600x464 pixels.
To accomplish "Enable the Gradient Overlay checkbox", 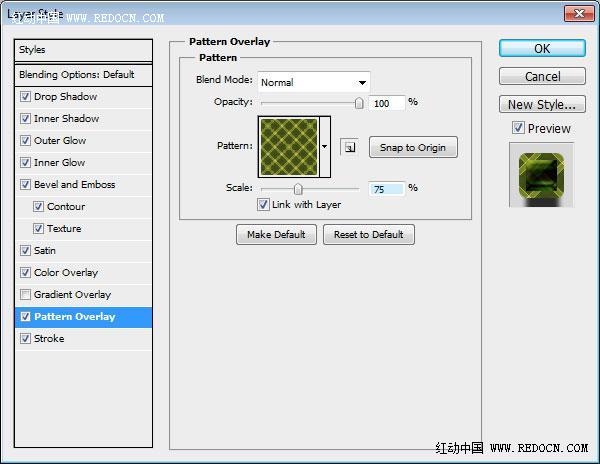I will point(25,295).
